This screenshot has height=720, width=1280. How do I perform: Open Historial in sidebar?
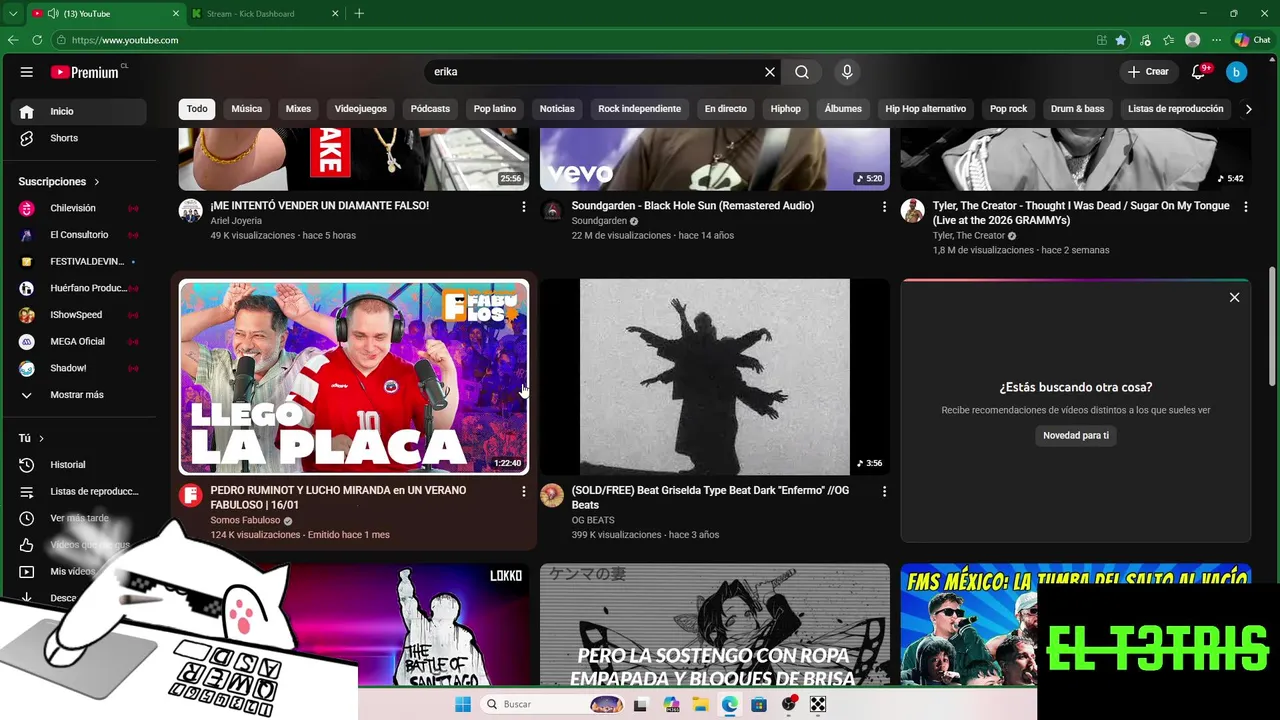pyautogui.click(x=80, y=465)
